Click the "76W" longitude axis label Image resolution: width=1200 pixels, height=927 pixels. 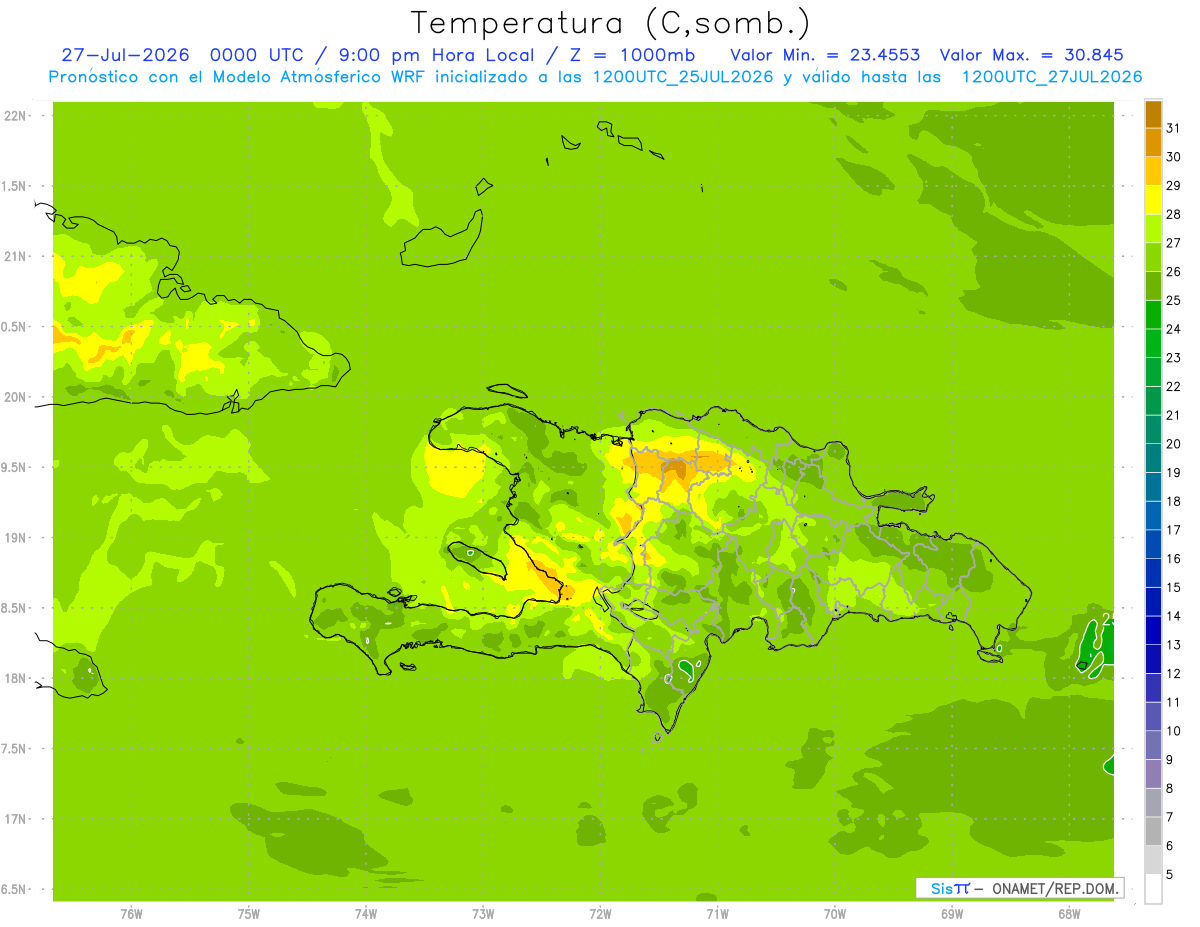131,914
